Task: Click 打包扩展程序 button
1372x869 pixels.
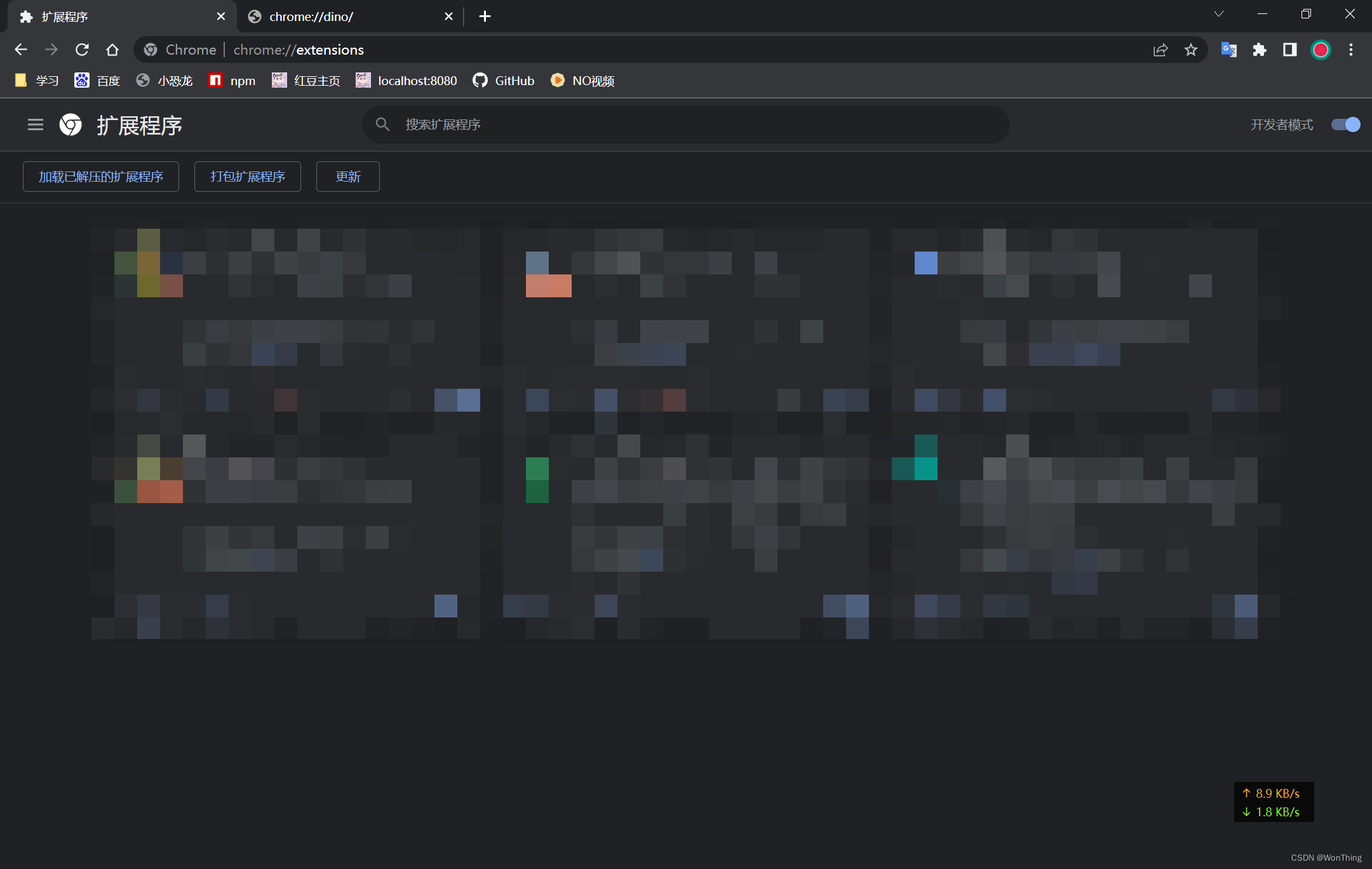Action: pyautogui.click(x=247, y=177)
